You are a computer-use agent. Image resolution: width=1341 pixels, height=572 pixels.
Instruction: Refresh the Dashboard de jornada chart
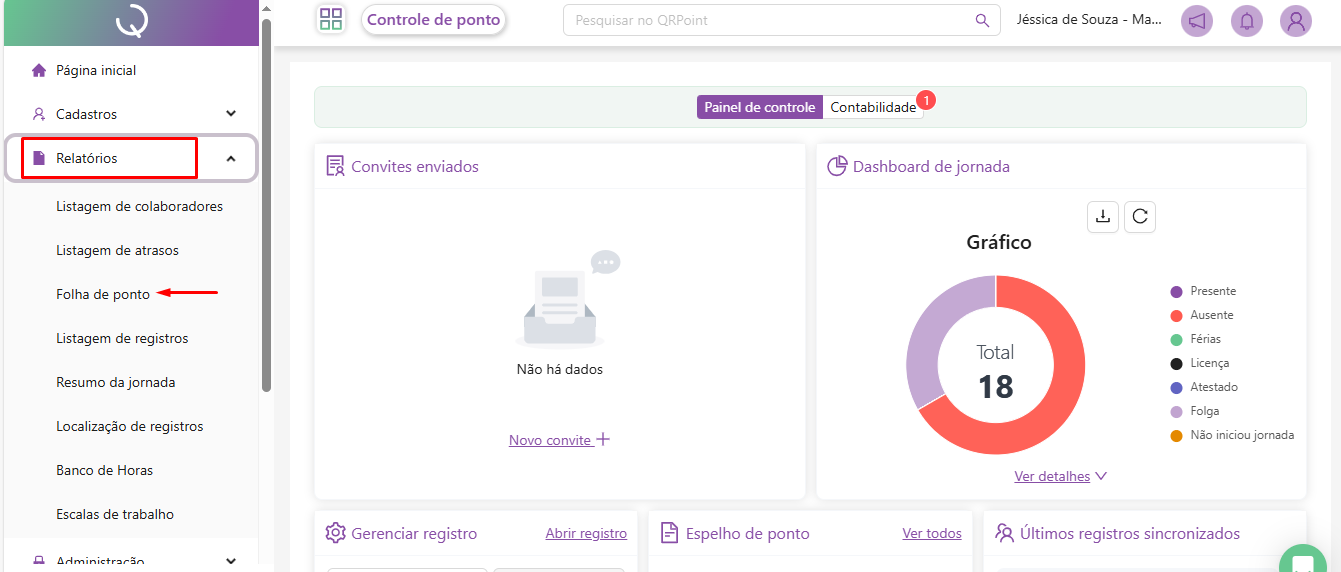coord(1140,217)
